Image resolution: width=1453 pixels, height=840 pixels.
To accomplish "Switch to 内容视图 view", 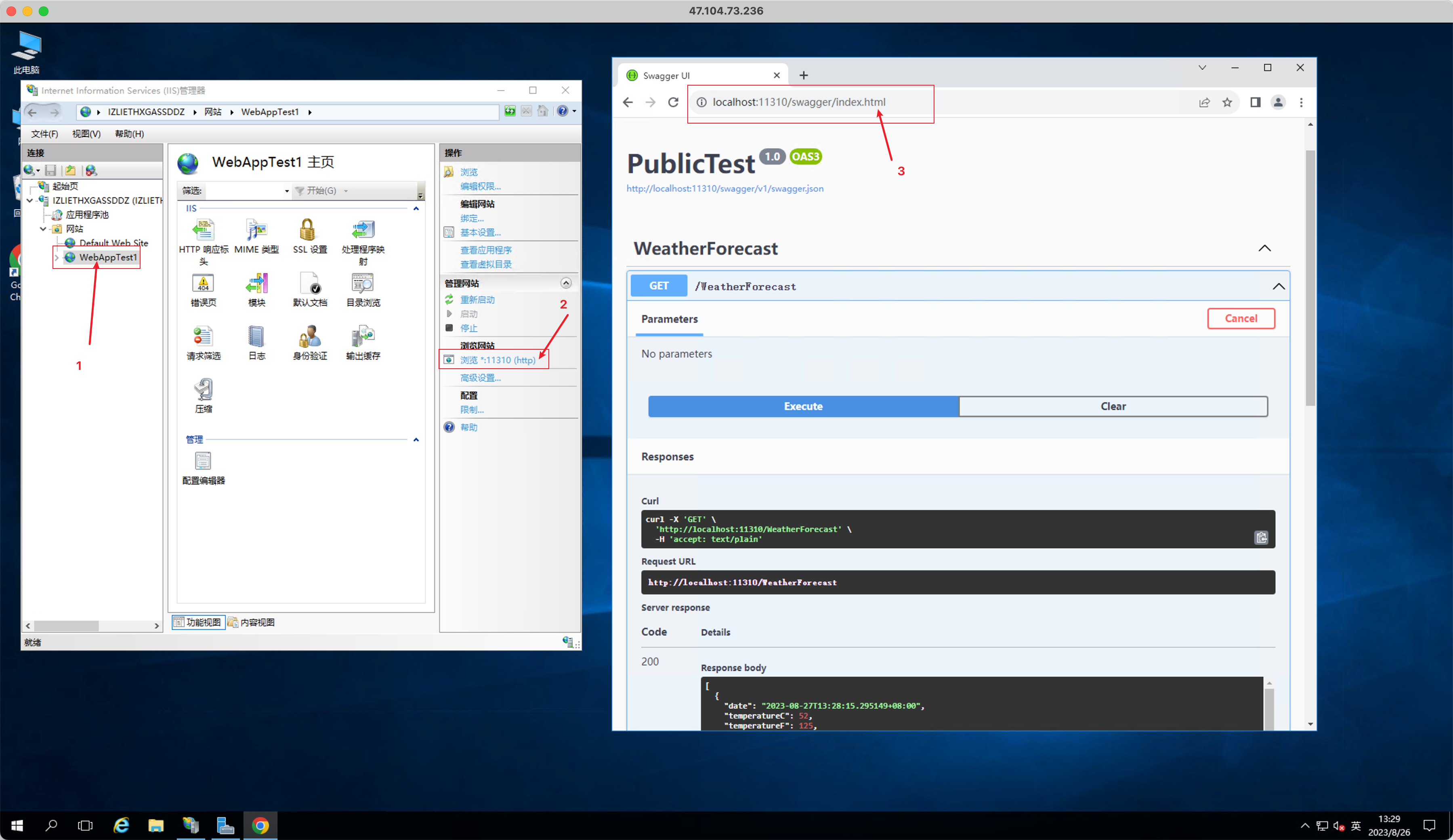I will (252, 622).
